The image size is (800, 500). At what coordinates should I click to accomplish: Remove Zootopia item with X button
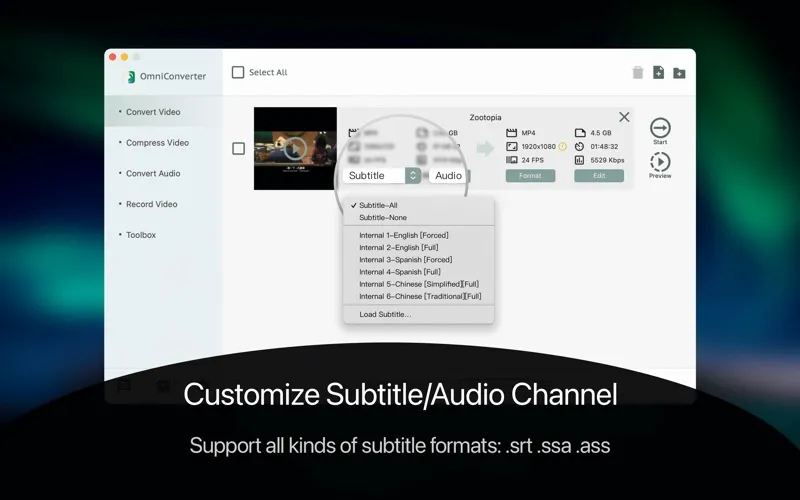tap(624, 117)
